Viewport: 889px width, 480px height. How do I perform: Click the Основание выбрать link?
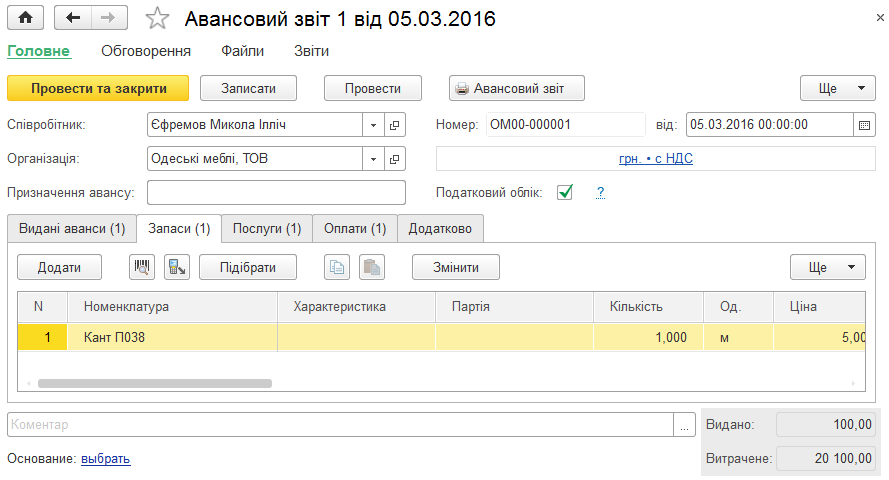[105, 458]
